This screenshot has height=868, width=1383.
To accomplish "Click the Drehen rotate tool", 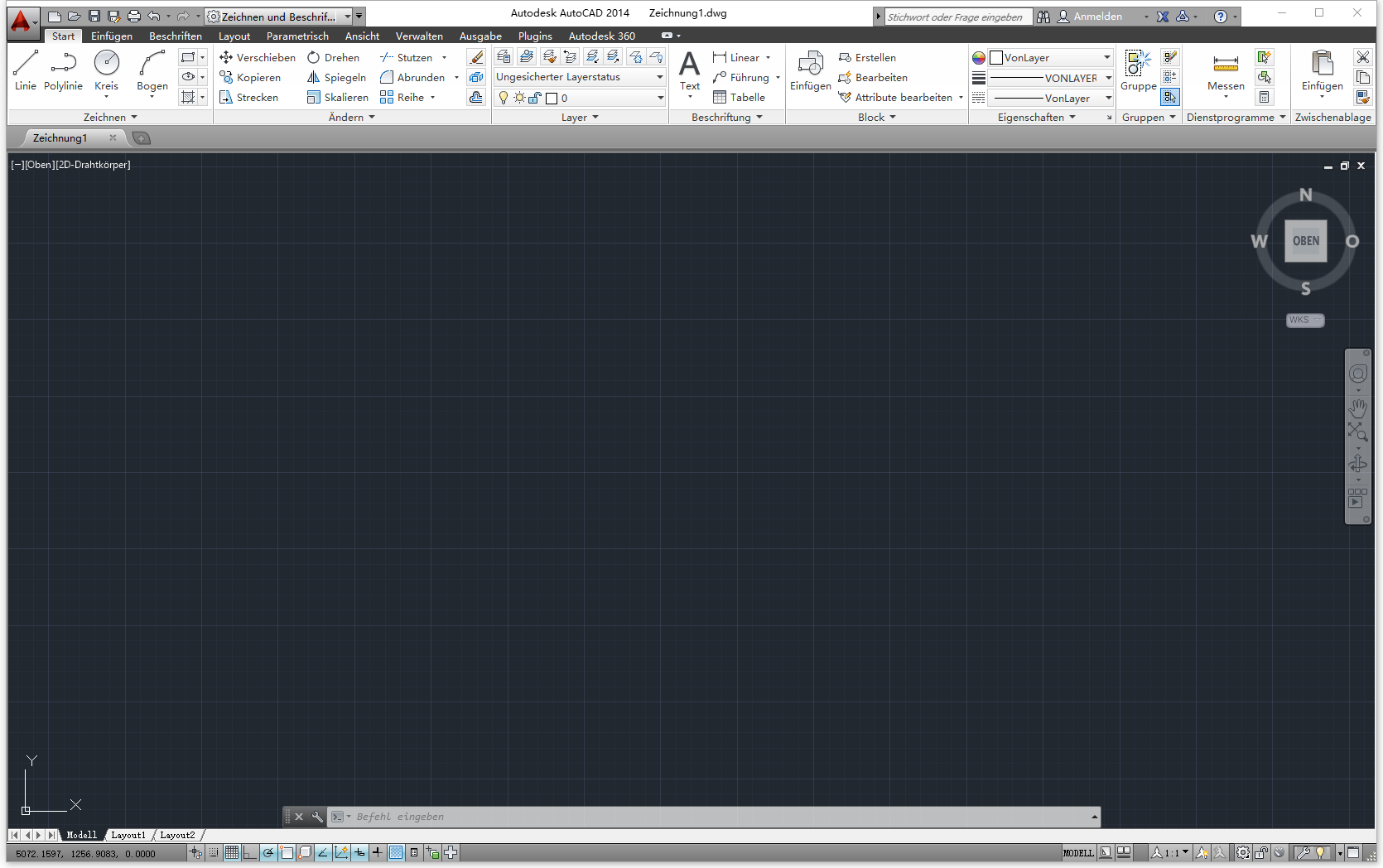I will pyautogui.click(x=333, y=57).
